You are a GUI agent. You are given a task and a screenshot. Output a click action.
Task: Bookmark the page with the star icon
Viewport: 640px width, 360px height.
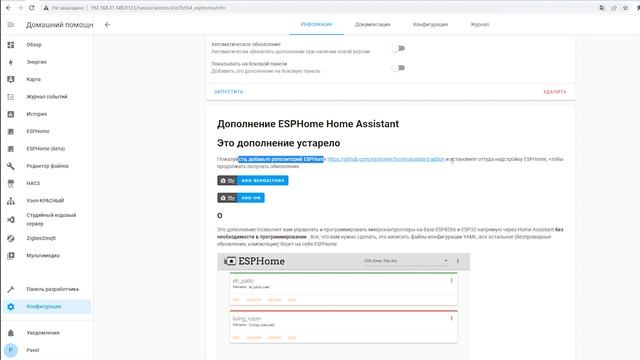point(625,8)
